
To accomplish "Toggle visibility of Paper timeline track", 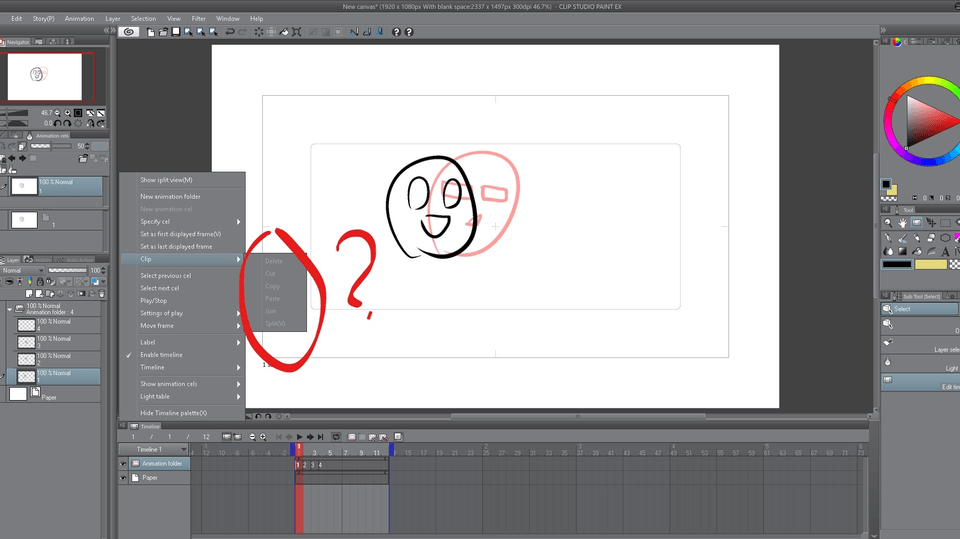I will 124,478.
